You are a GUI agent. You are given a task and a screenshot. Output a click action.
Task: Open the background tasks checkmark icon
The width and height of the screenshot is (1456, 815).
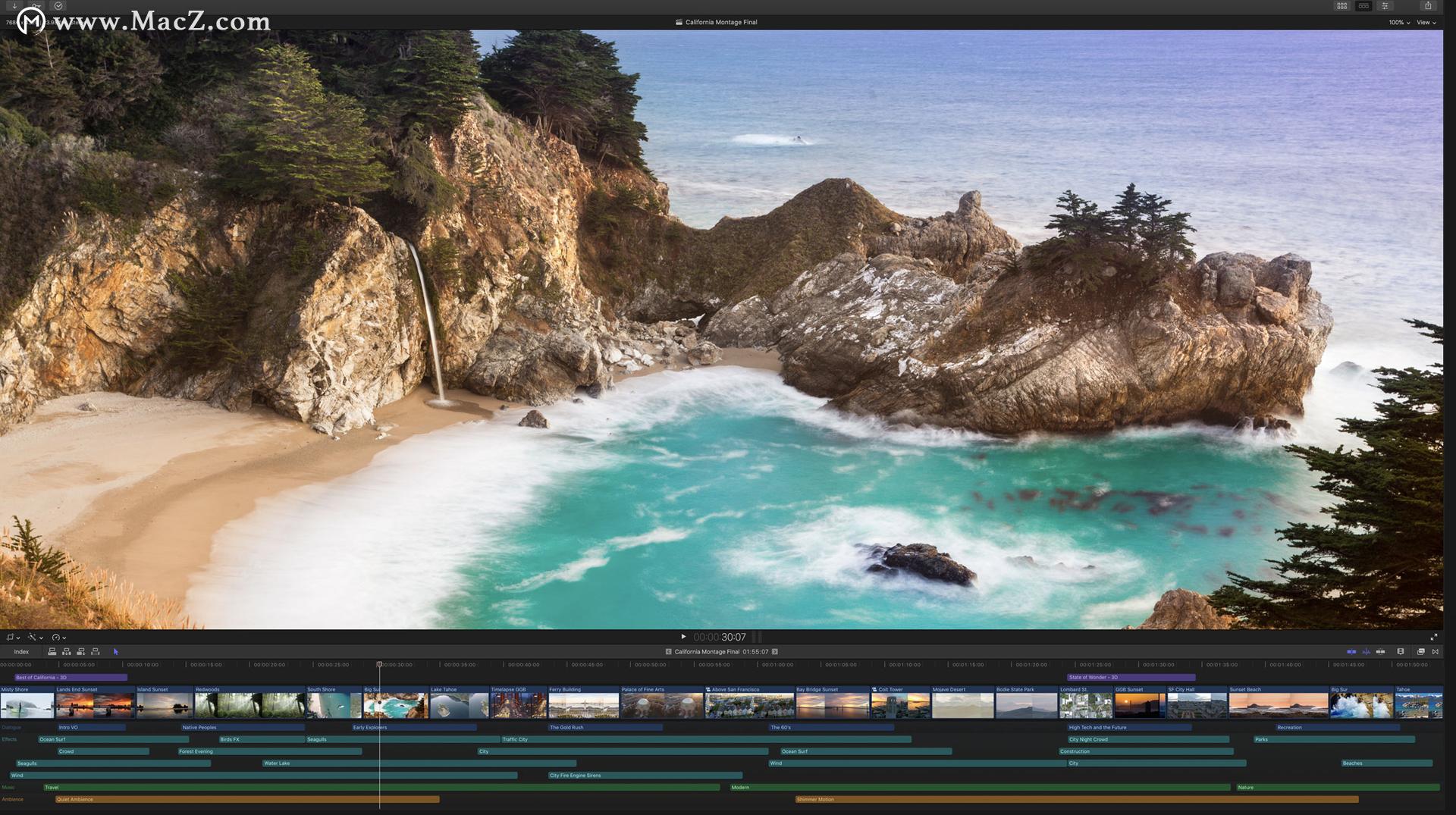click(58, 5)
